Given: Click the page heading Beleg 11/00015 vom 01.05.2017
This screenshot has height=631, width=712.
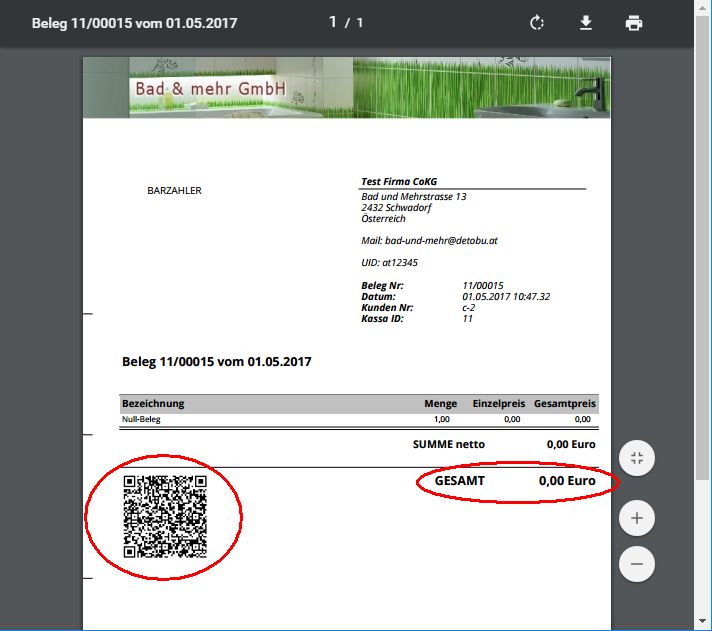Looking at the screenshot, I should (217, 362).
